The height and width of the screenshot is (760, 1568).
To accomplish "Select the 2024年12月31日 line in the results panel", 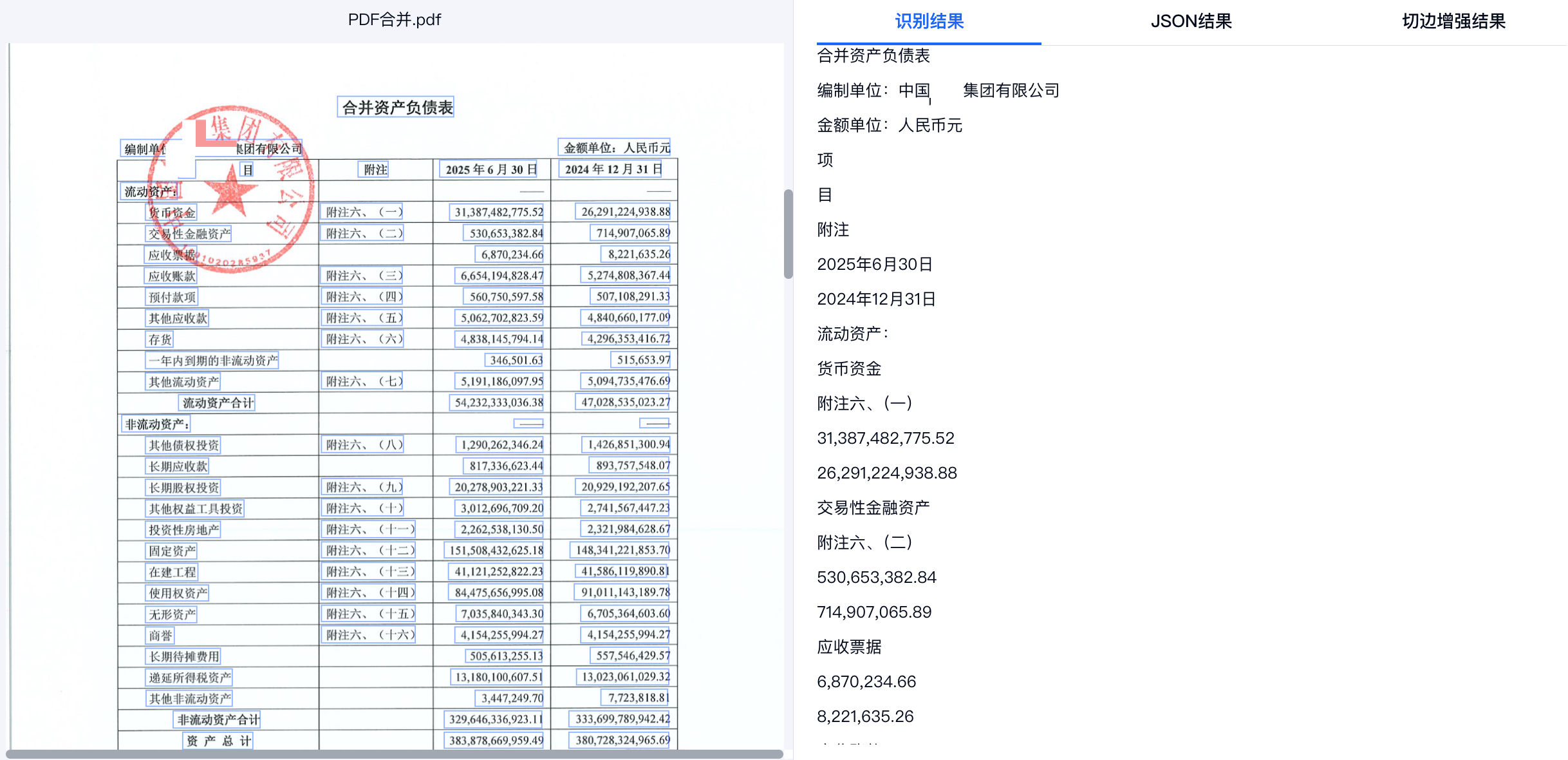I will pyautogui.click(x=875, y=299).
